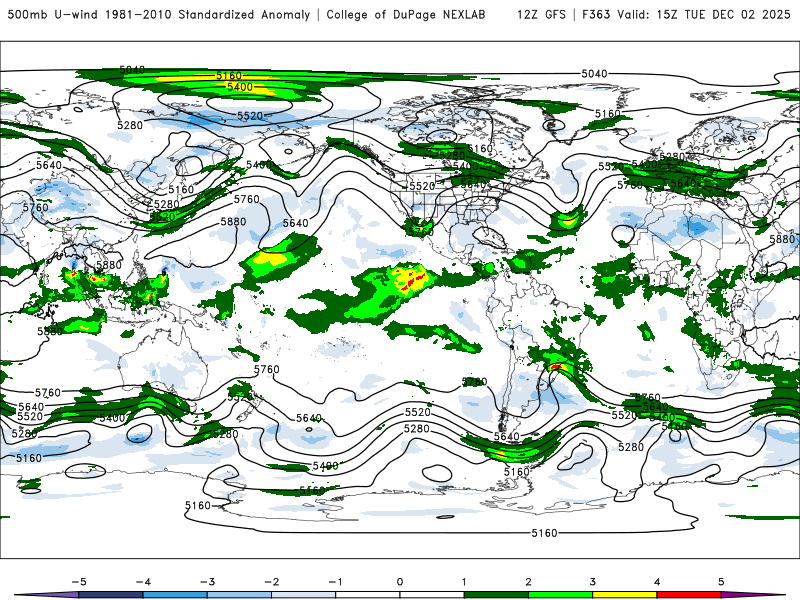Click the "2" colorbar label

[528, 582]
